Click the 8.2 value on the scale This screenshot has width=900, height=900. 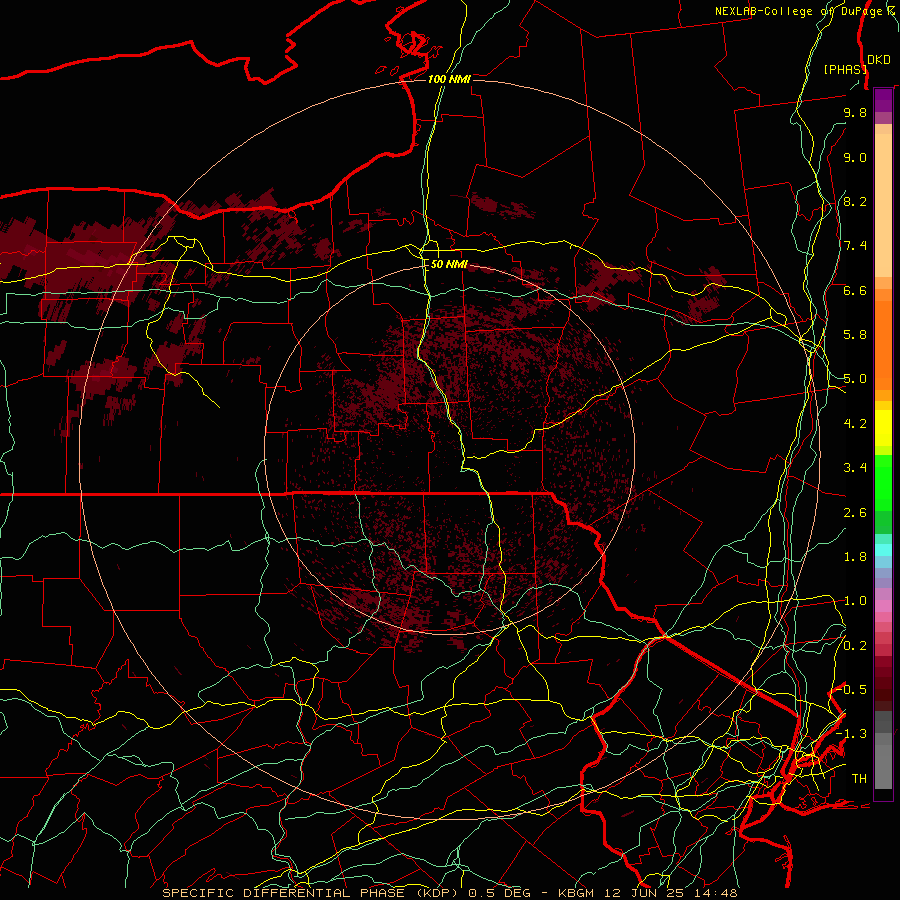coord(855,201)
